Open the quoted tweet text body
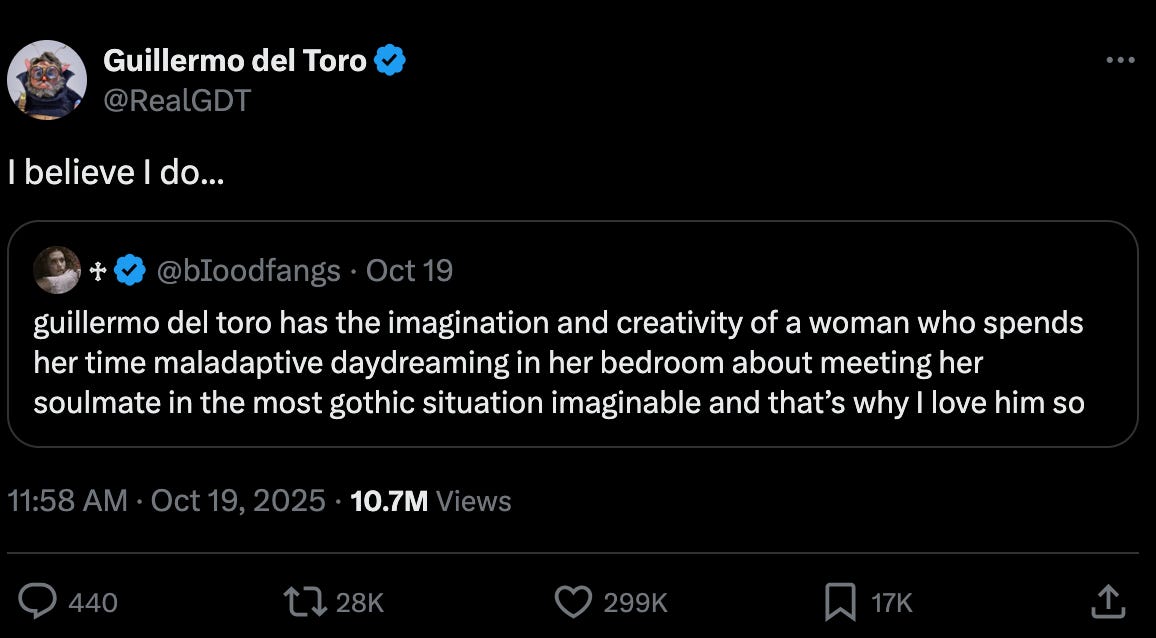Screen dimensions: 1156x638 [x=559, y=364]
